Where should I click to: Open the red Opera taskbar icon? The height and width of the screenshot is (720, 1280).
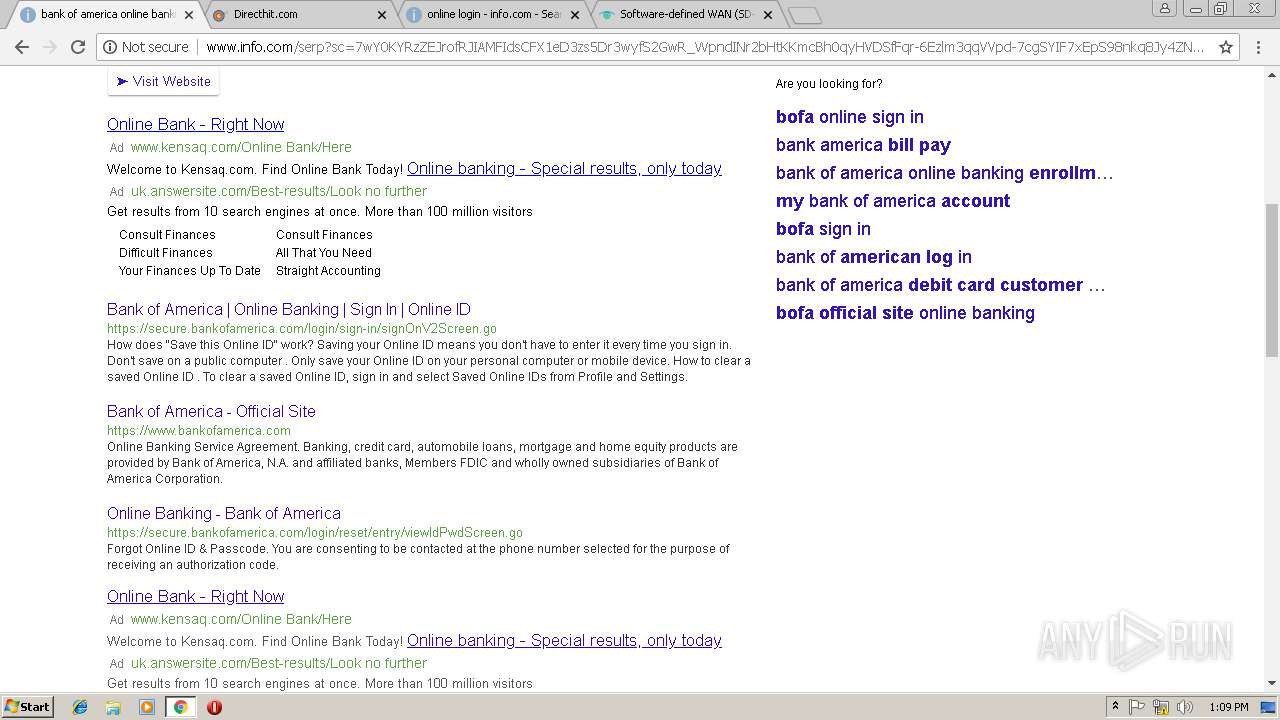[214, 707]
